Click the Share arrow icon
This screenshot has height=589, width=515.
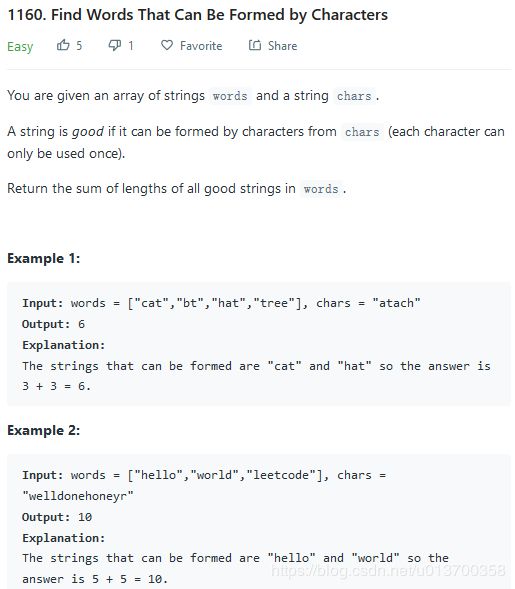point(255,45)
